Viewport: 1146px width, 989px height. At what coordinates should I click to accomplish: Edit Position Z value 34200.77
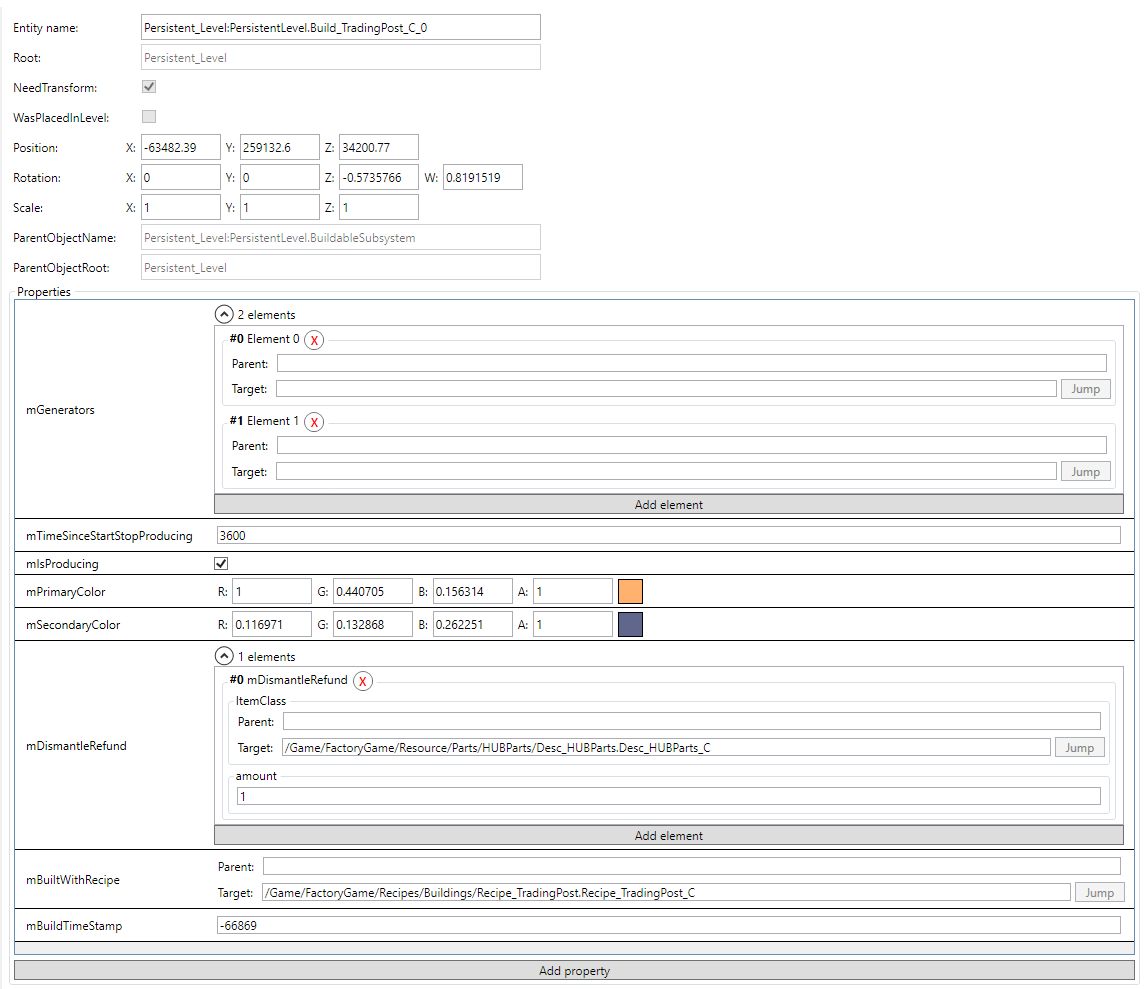pos(379,147)
